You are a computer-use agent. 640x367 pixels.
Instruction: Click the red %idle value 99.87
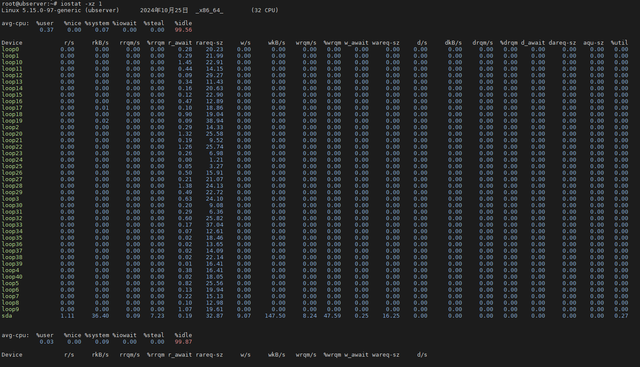pos(183,342)
